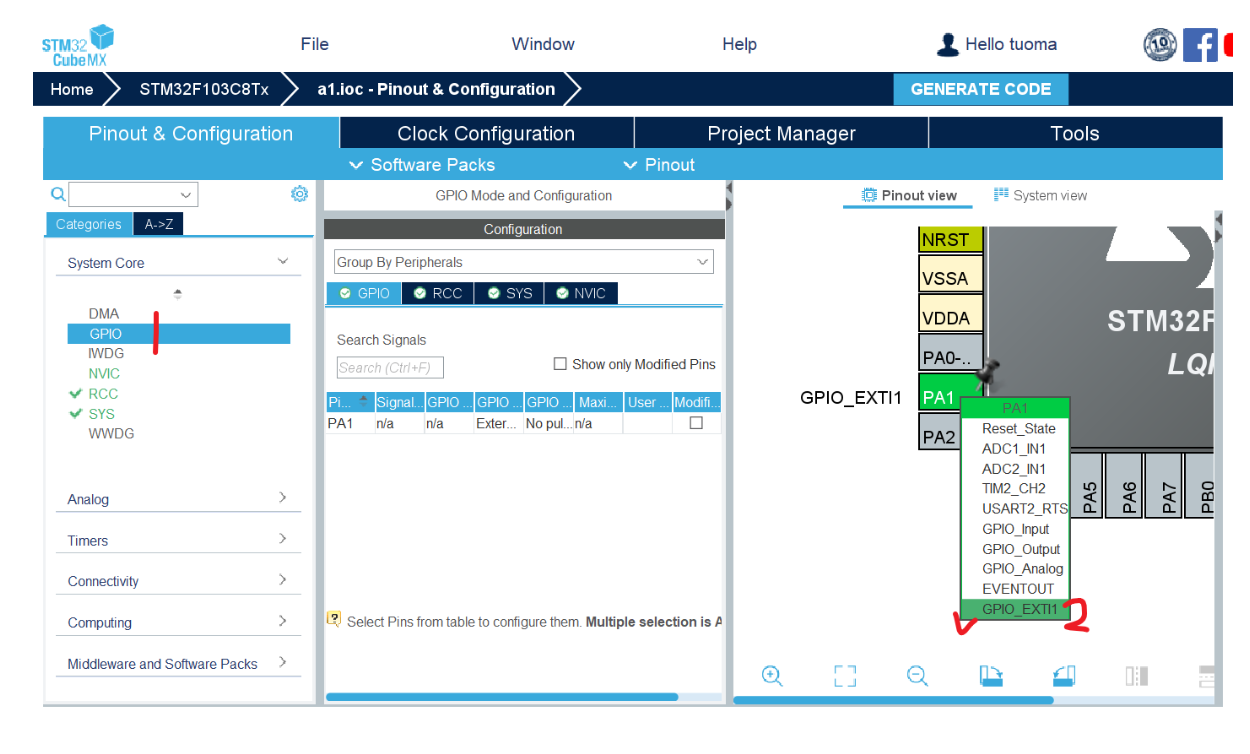Image resolution: width=1250 pixels, height=754 pixels.
Task: Expand the Connectivity category
Action: [283, 579]
